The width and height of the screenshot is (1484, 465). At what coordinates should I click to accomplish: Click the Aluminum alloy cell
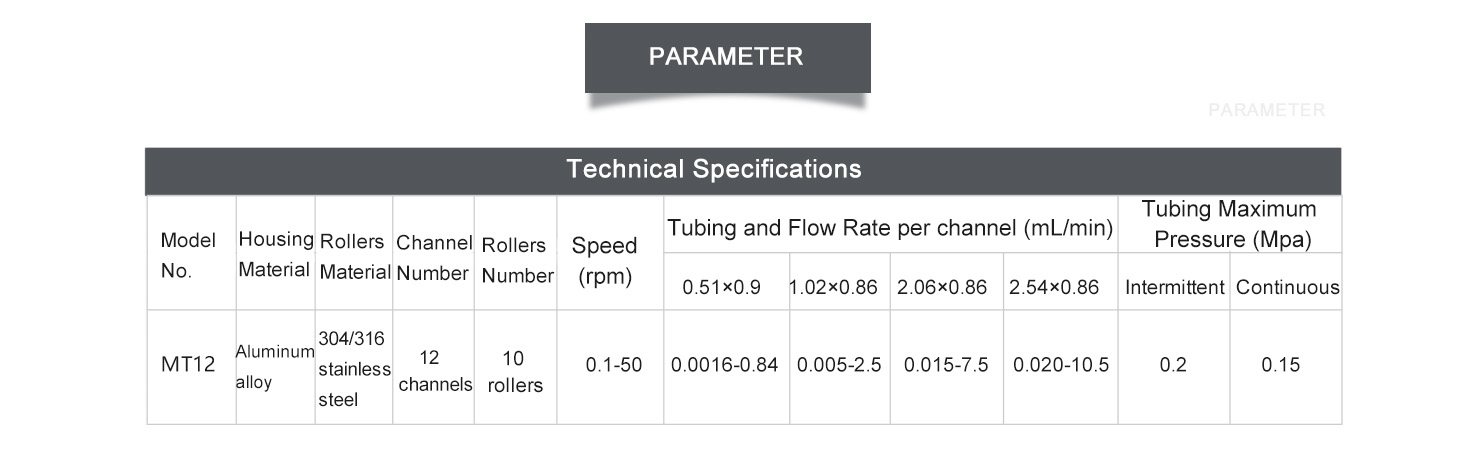click(275, 367)
